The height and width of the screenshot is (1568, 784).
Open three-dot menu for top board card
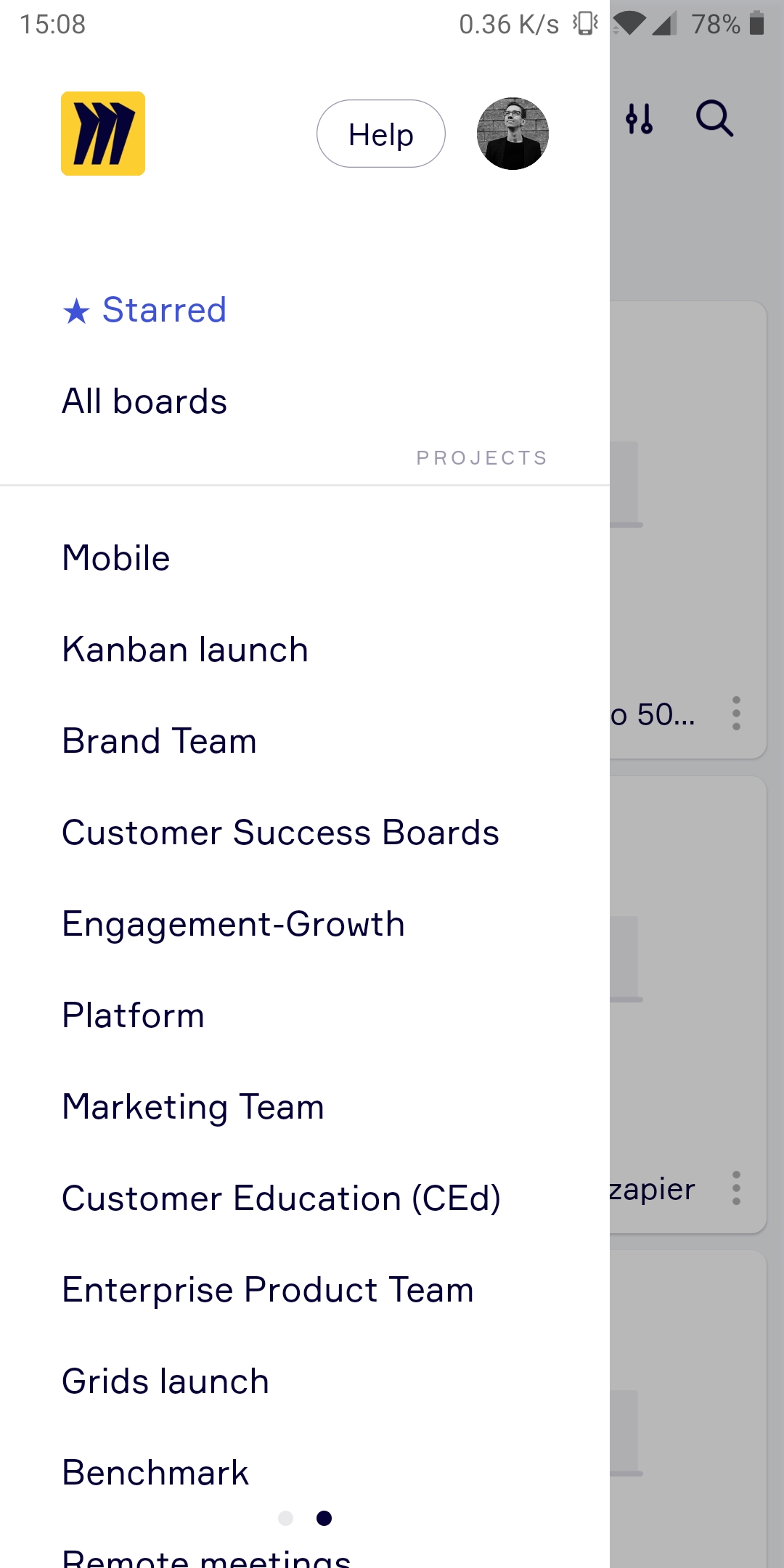pos(736,714)
